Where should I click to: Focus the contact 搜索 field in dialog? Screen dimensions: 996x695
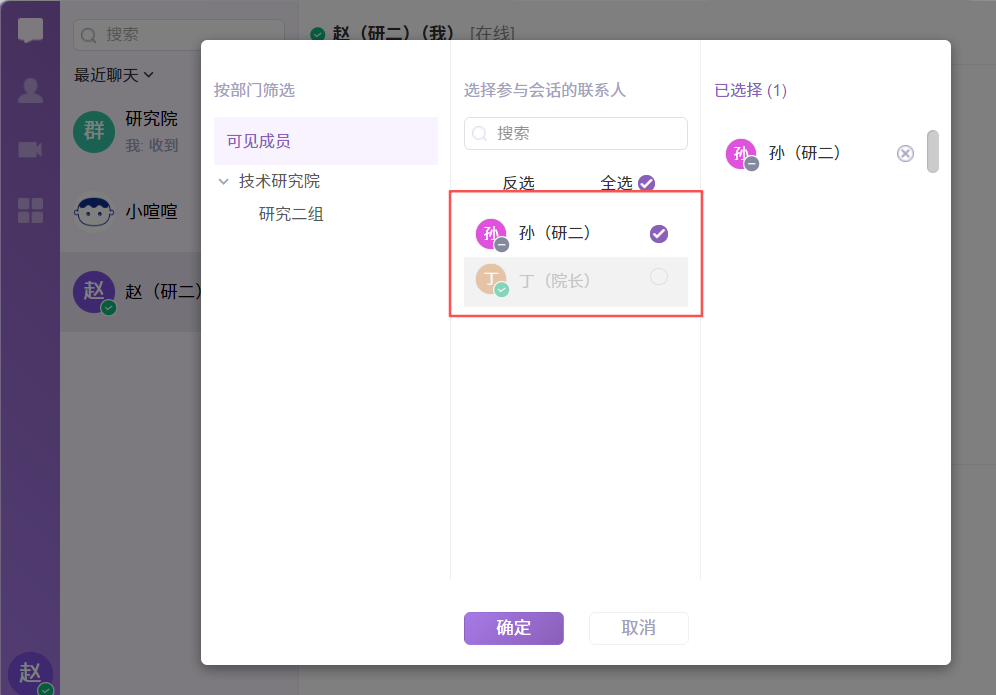585,133
